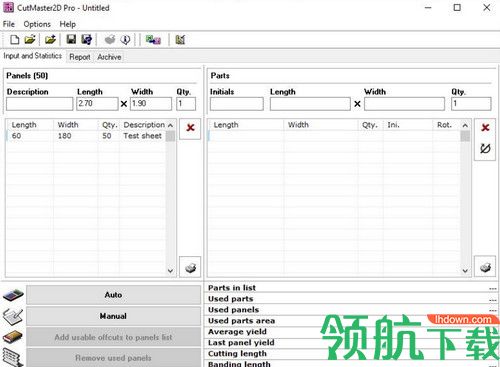
Task: Click the pencil icon beside Manual
Action: [13, 316]
